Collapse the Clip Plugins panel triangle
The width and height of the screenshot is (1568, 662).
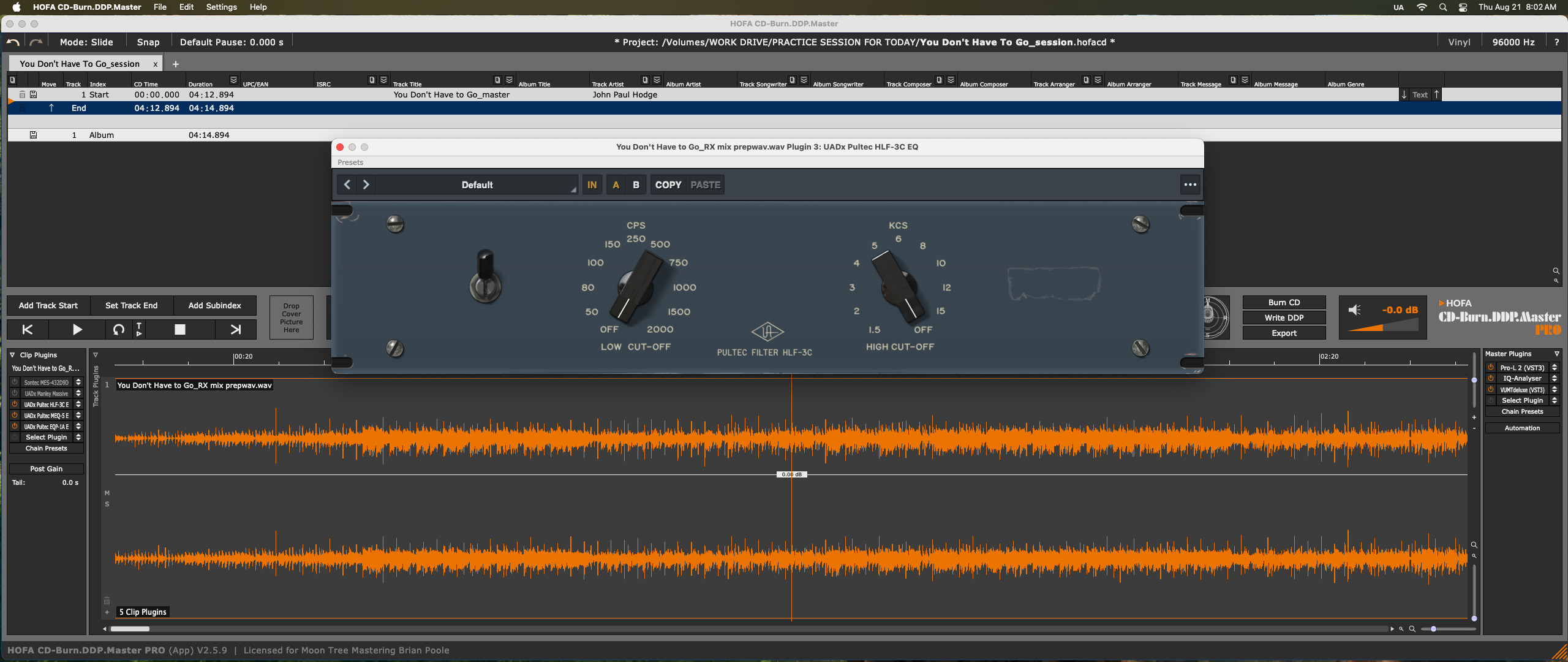[x=12, y=355]
